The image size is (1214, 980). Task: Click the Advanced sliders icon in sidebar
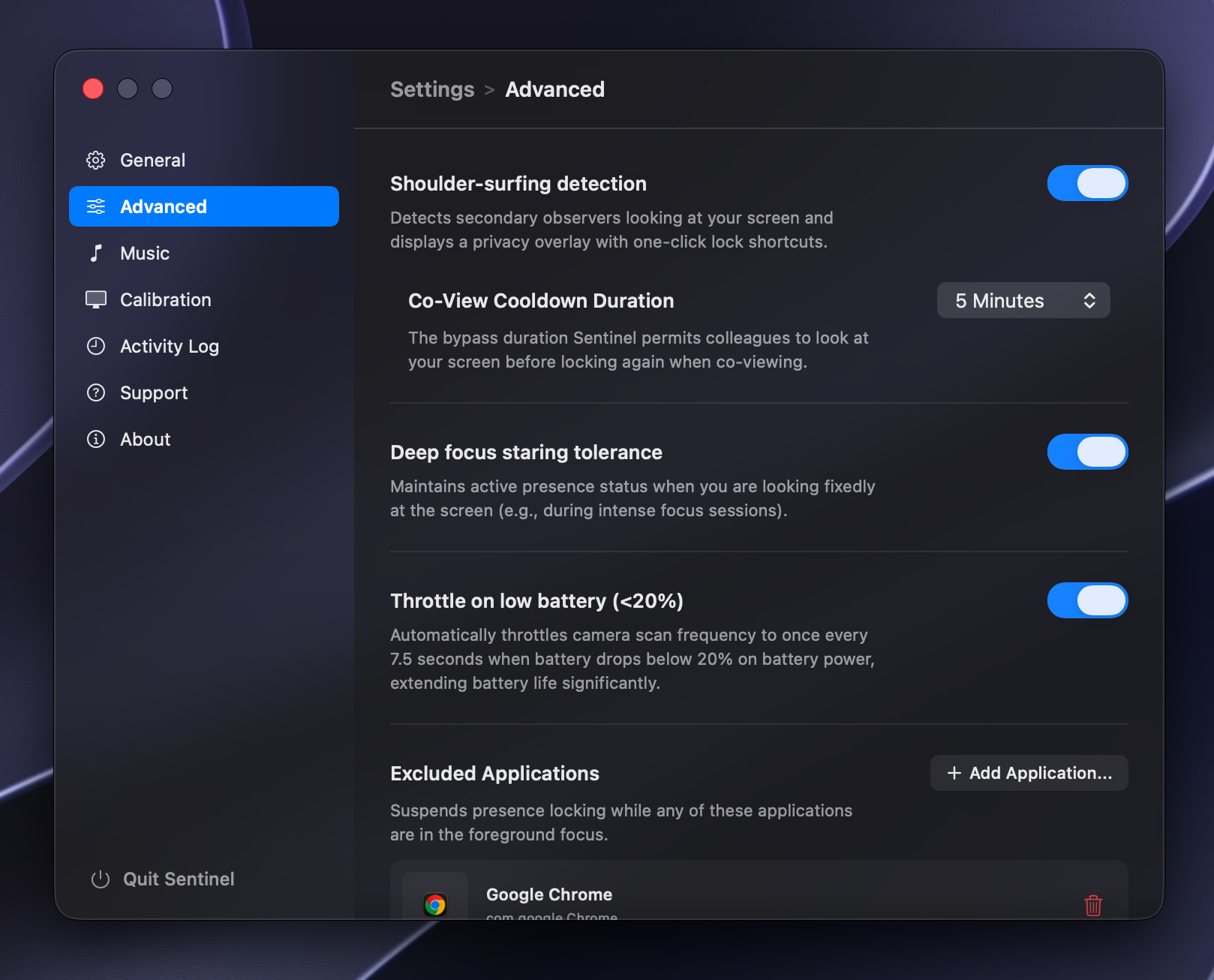[96, 206]
